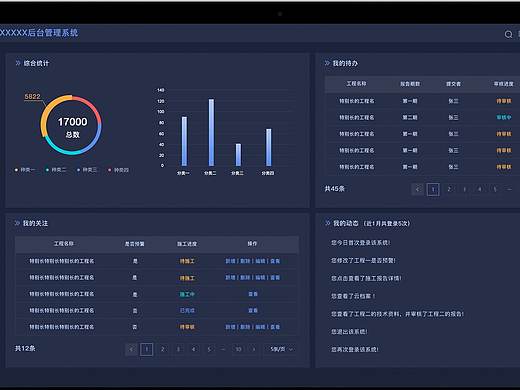Click 新增 link in the 我的关注 待审核 row
Viewport: 520px width, 390px height.
tap(230, 327)
